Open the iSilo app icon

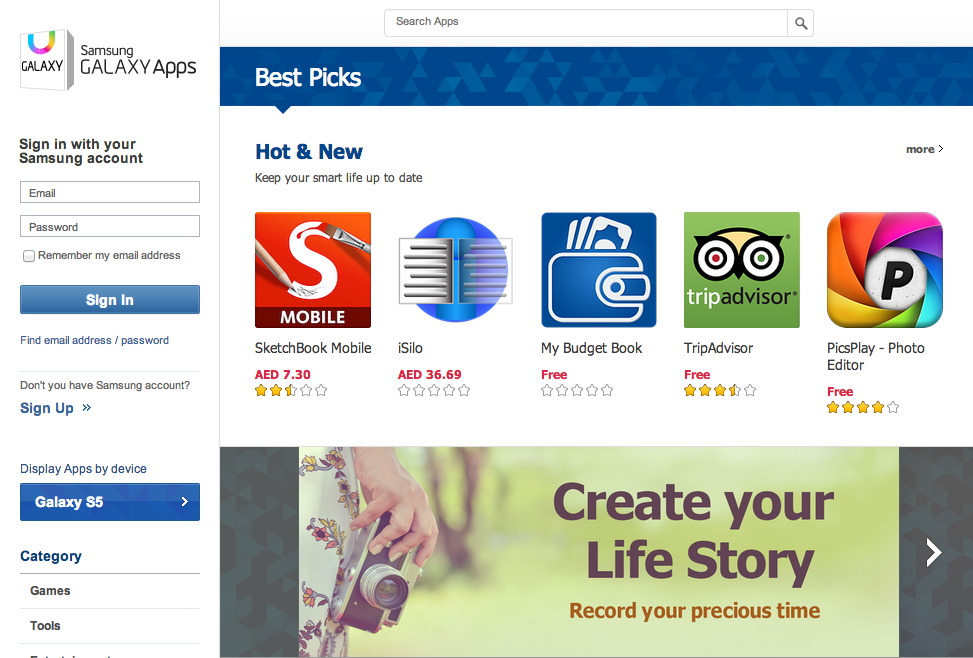(455, 270)
